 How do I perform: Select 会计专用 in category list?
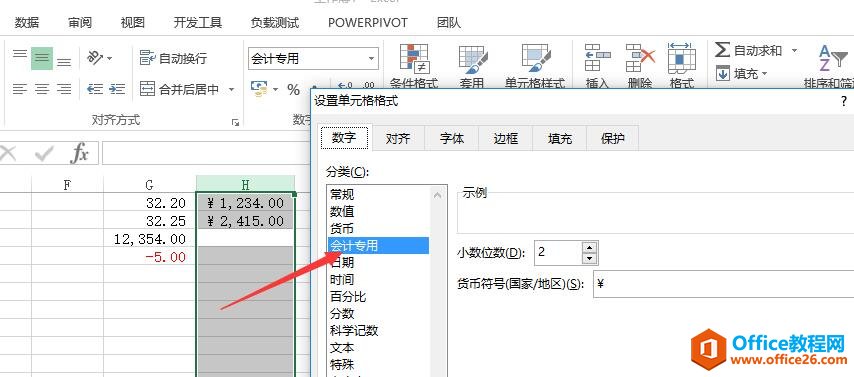coord(378,246)
